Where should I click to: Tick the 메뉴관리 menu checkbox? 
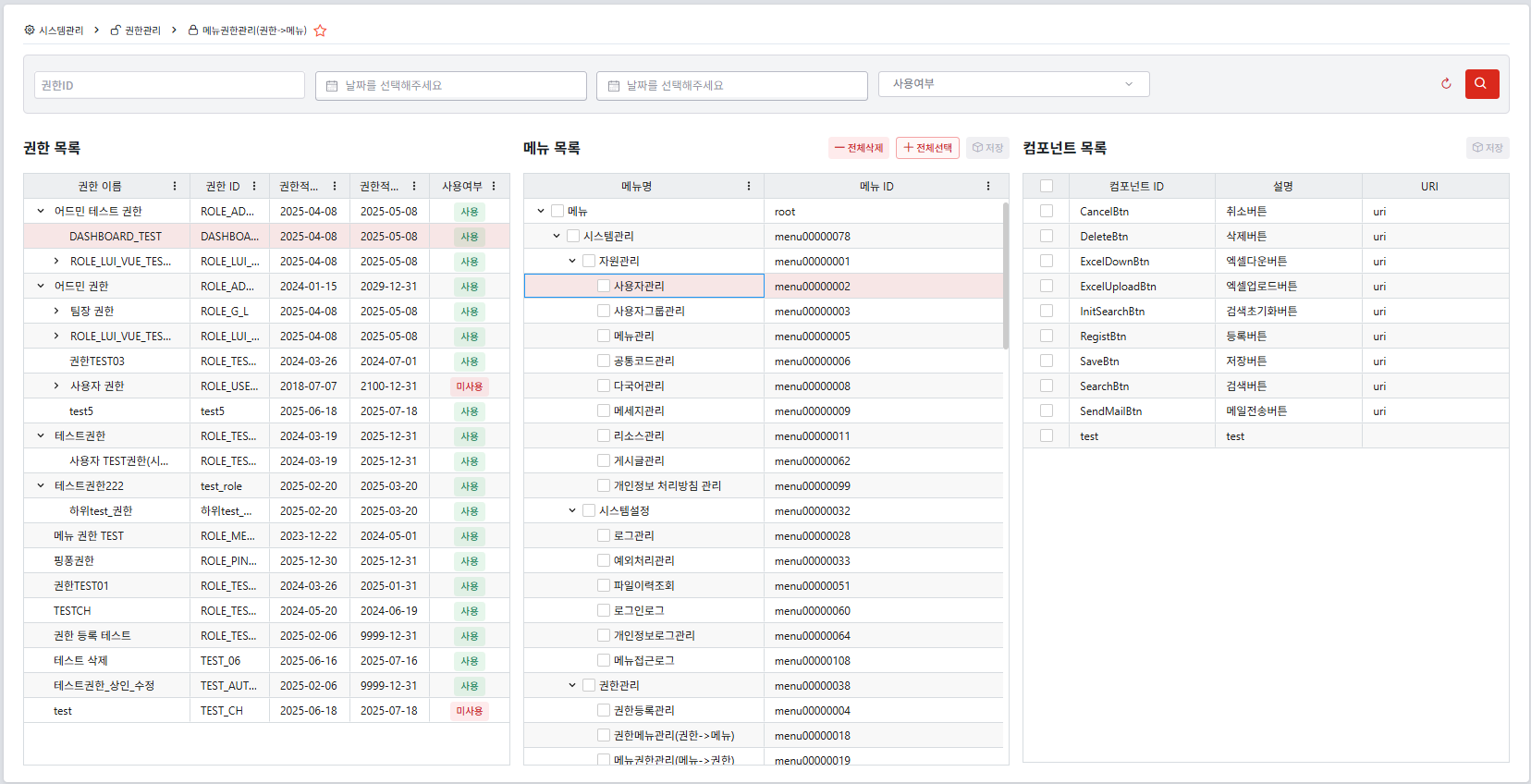[604, 336]
